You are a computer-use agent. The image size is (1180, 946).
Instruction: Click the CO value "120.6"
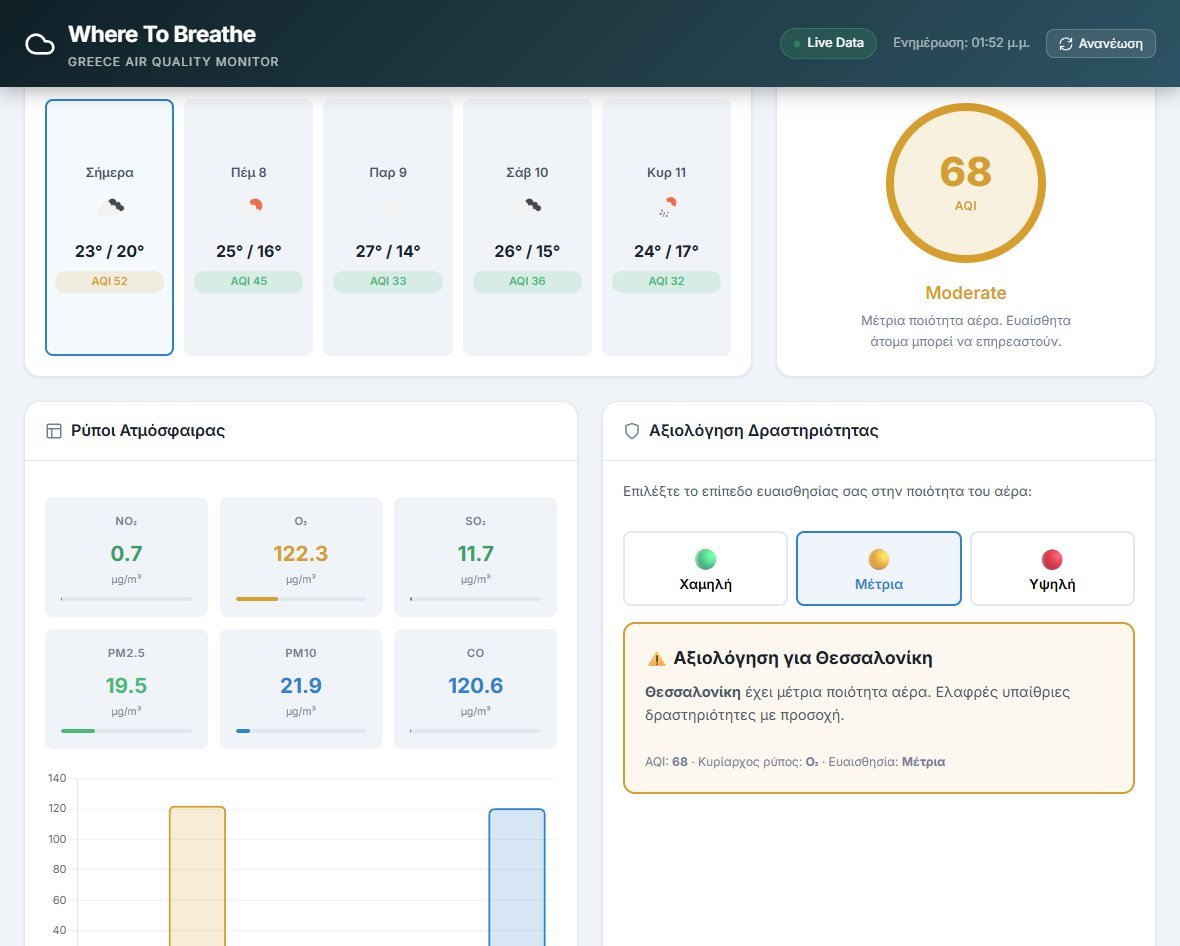click(x=476, y=686)
